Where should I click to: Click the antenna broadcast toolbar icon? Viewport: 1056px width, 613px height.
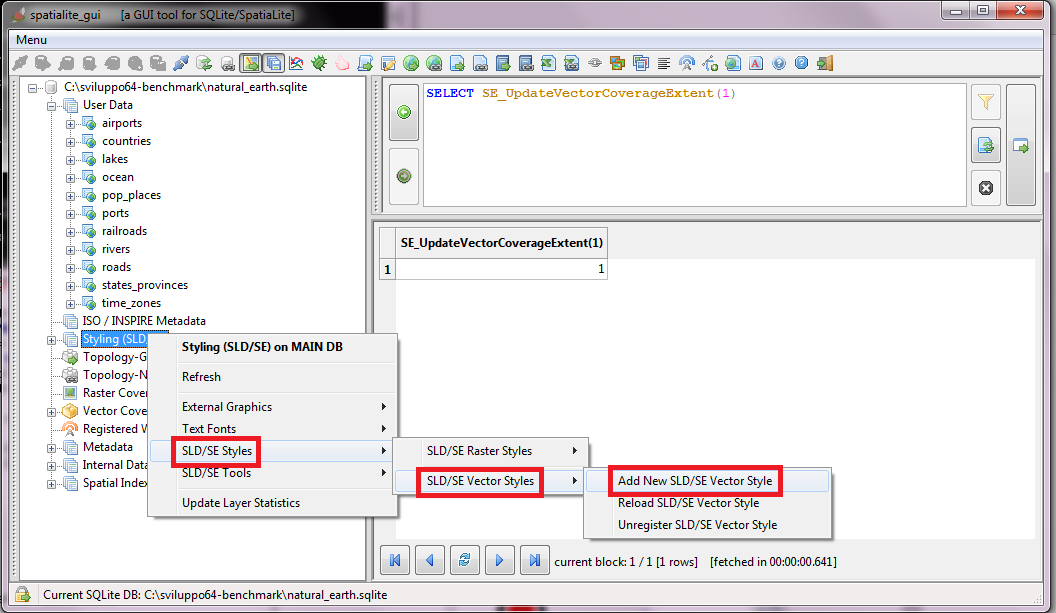pos(686,63)
